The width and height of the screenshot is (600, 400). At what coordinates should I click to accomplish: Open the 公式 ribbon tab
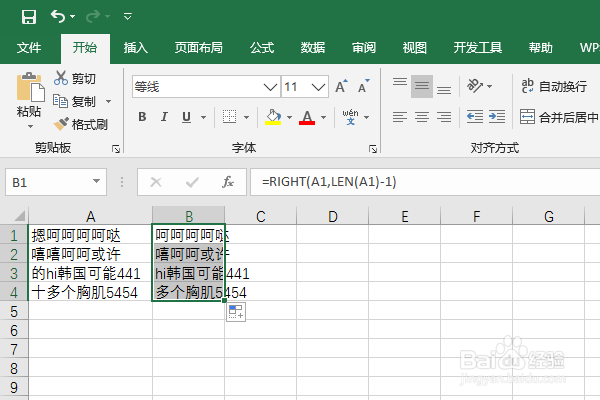[262, 48]
